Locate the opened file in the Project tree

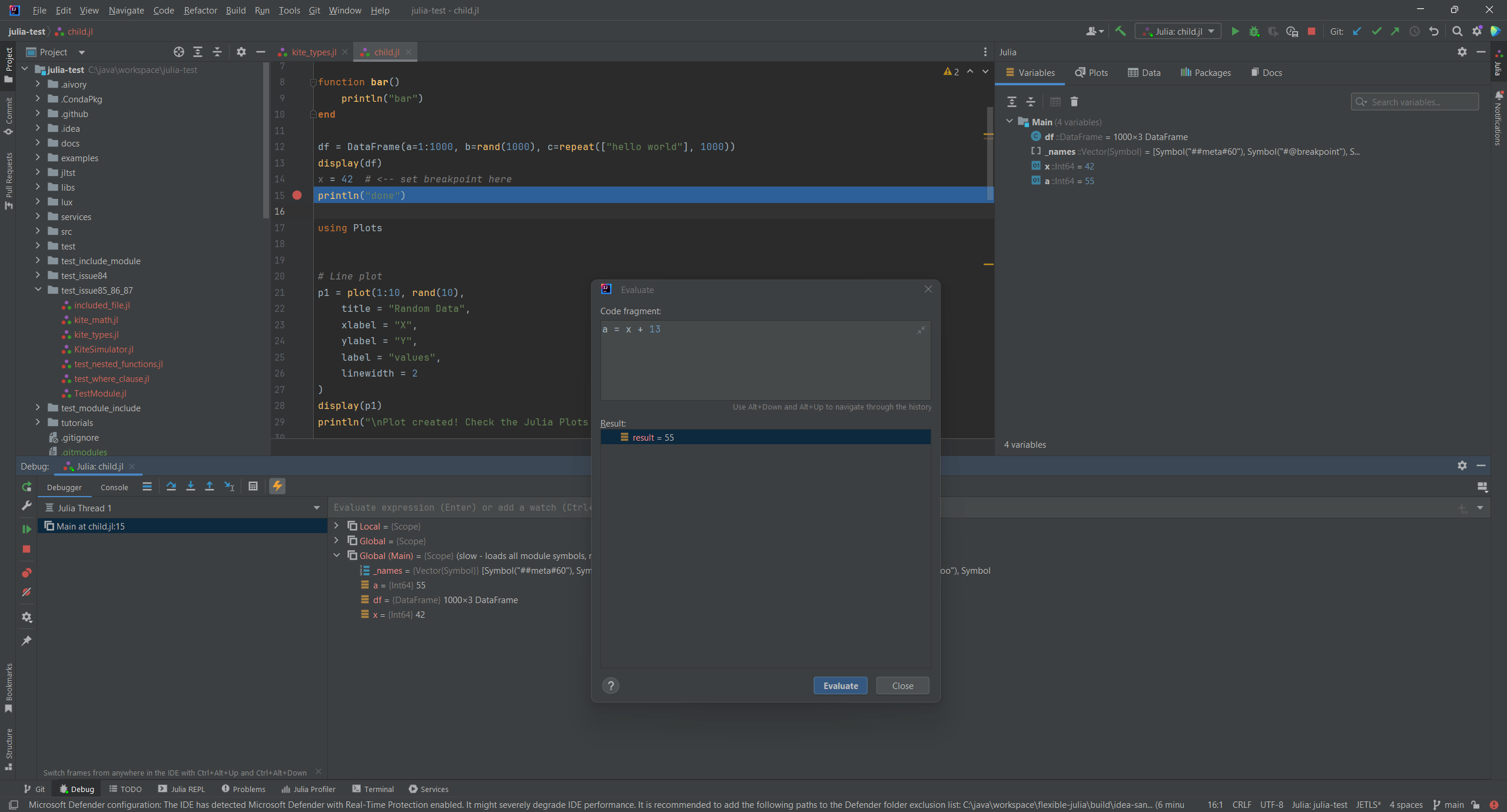179,52
